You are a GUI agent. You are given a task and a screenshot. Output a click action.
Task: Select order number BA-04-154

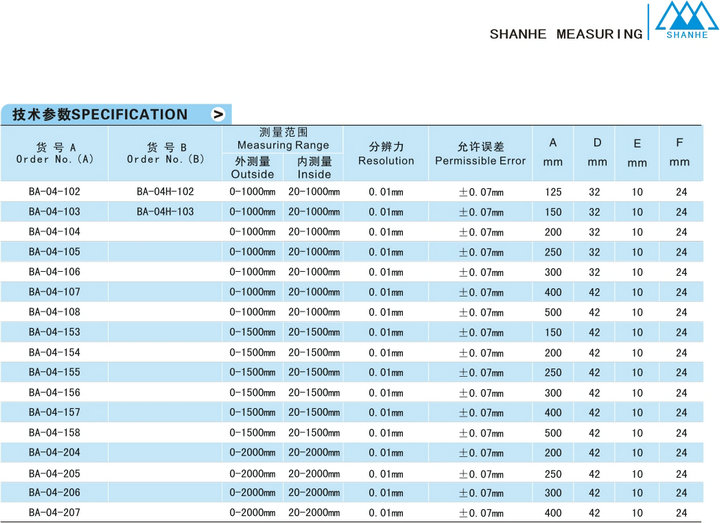[x=54, y=352]
